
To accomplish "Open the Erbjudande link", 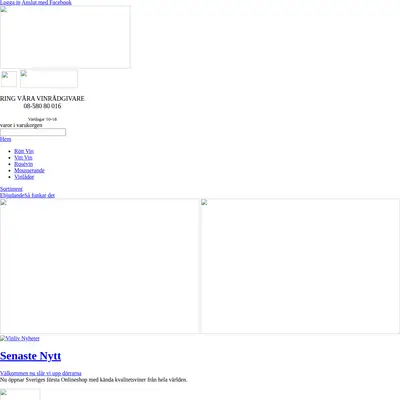I will (x=12, y=195).
